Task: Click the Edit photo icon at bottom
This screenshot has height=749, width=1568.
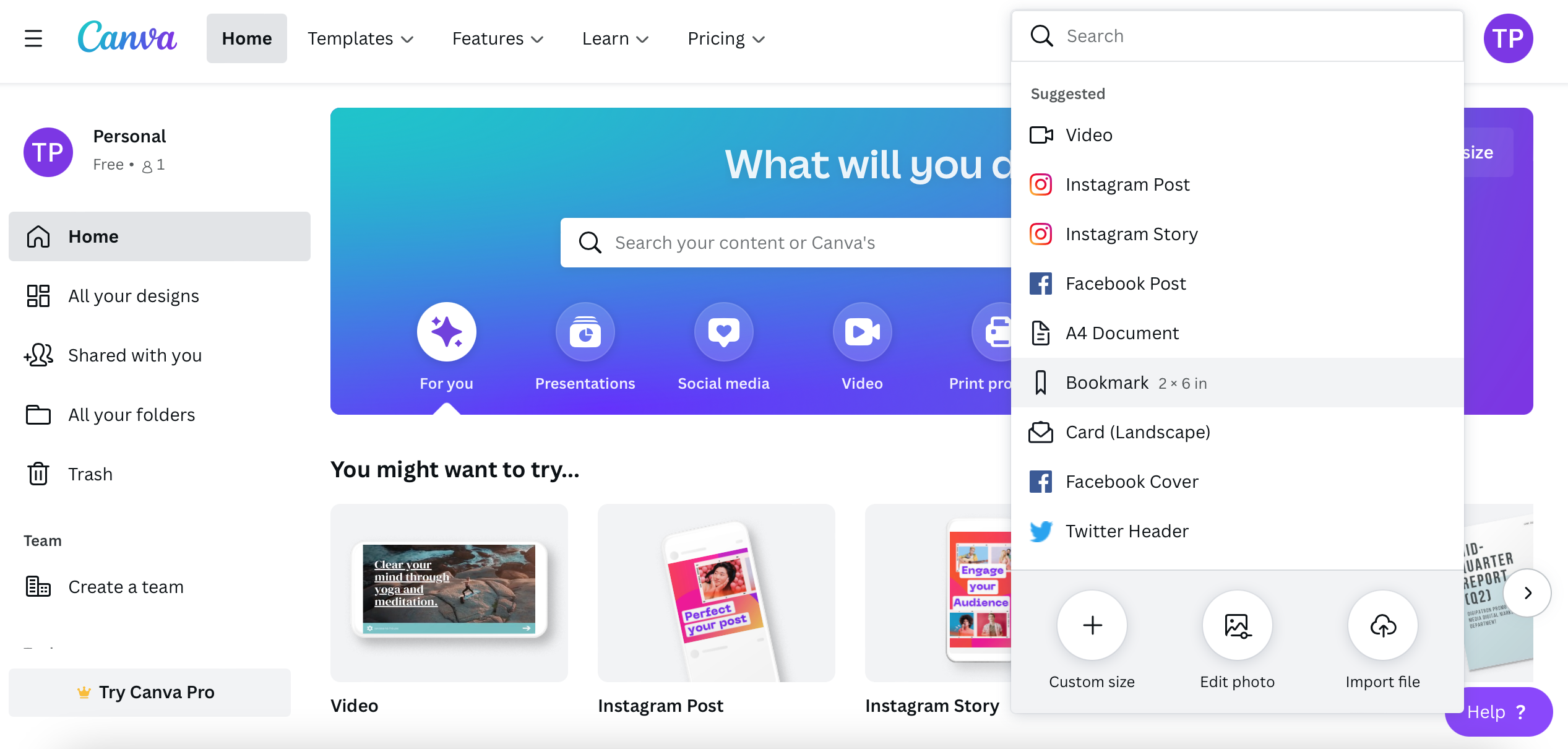Action: 1237,624
